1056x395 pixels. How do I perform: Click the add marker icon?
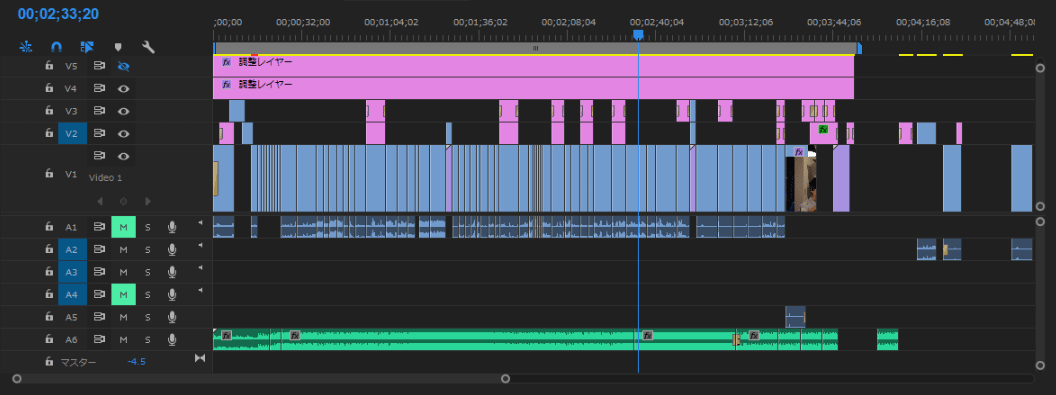[x=118, y=47]
